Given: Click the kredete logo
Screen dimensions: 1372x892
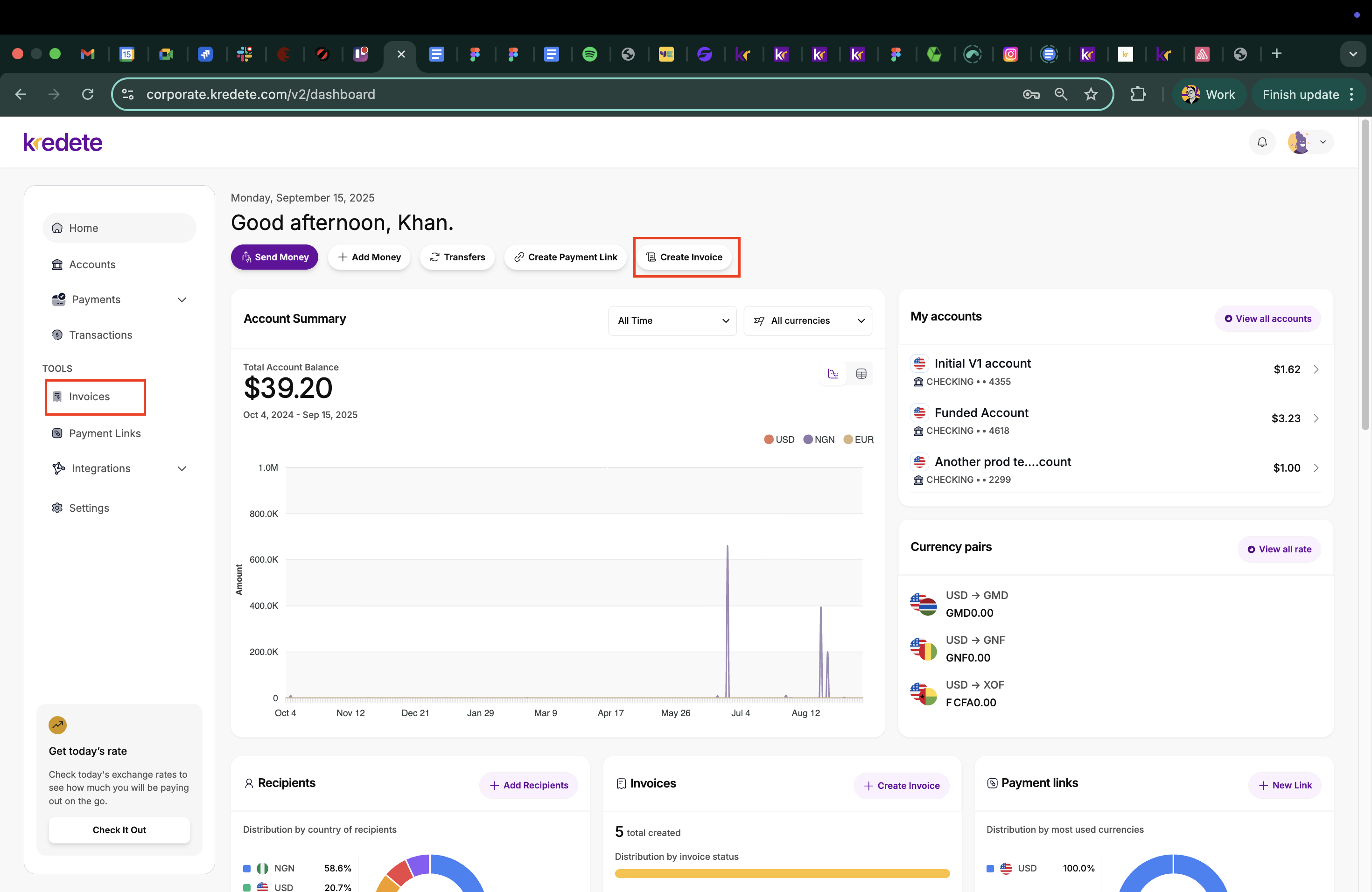Looking at the screenshot, I should pos(63,142).
